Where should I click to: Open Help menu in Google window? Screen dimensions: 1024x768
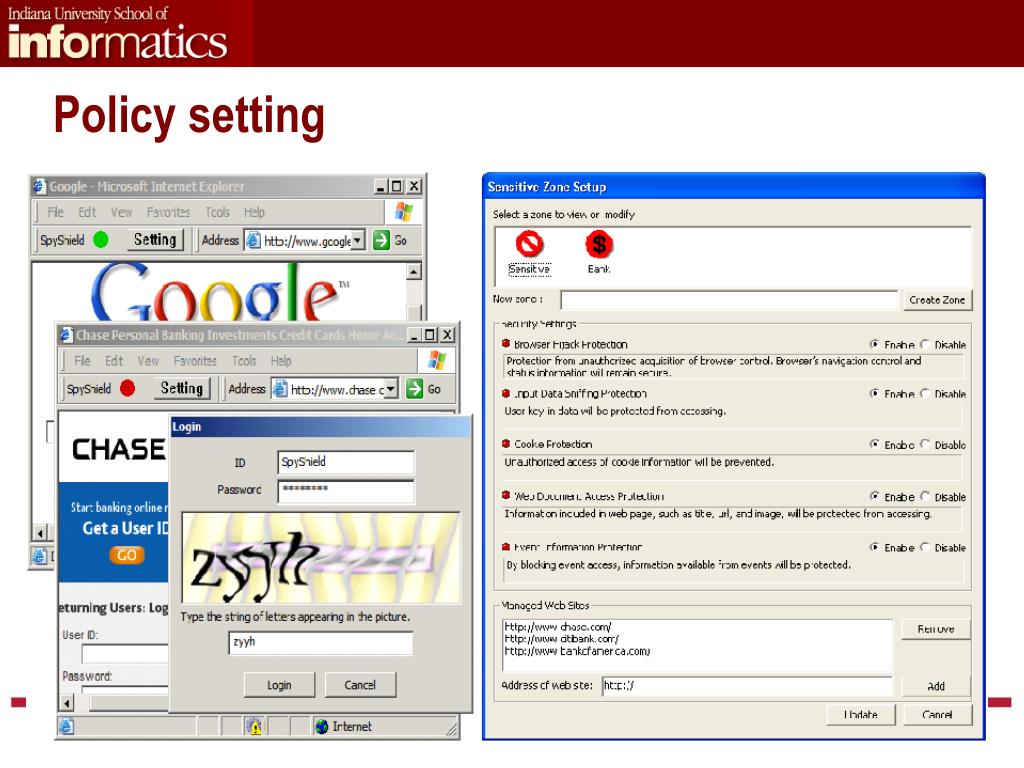tap(255, 212)
